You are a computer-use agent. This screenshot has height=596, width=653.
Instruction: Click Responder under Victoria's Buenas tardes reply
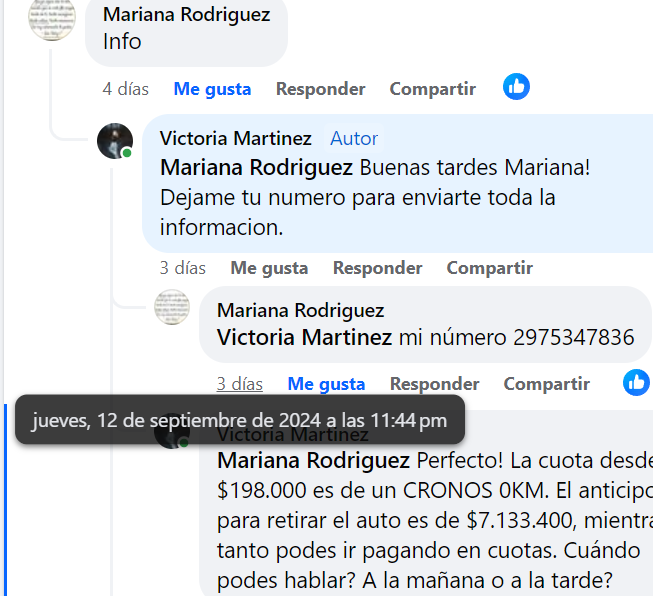[x=378, y=268]
